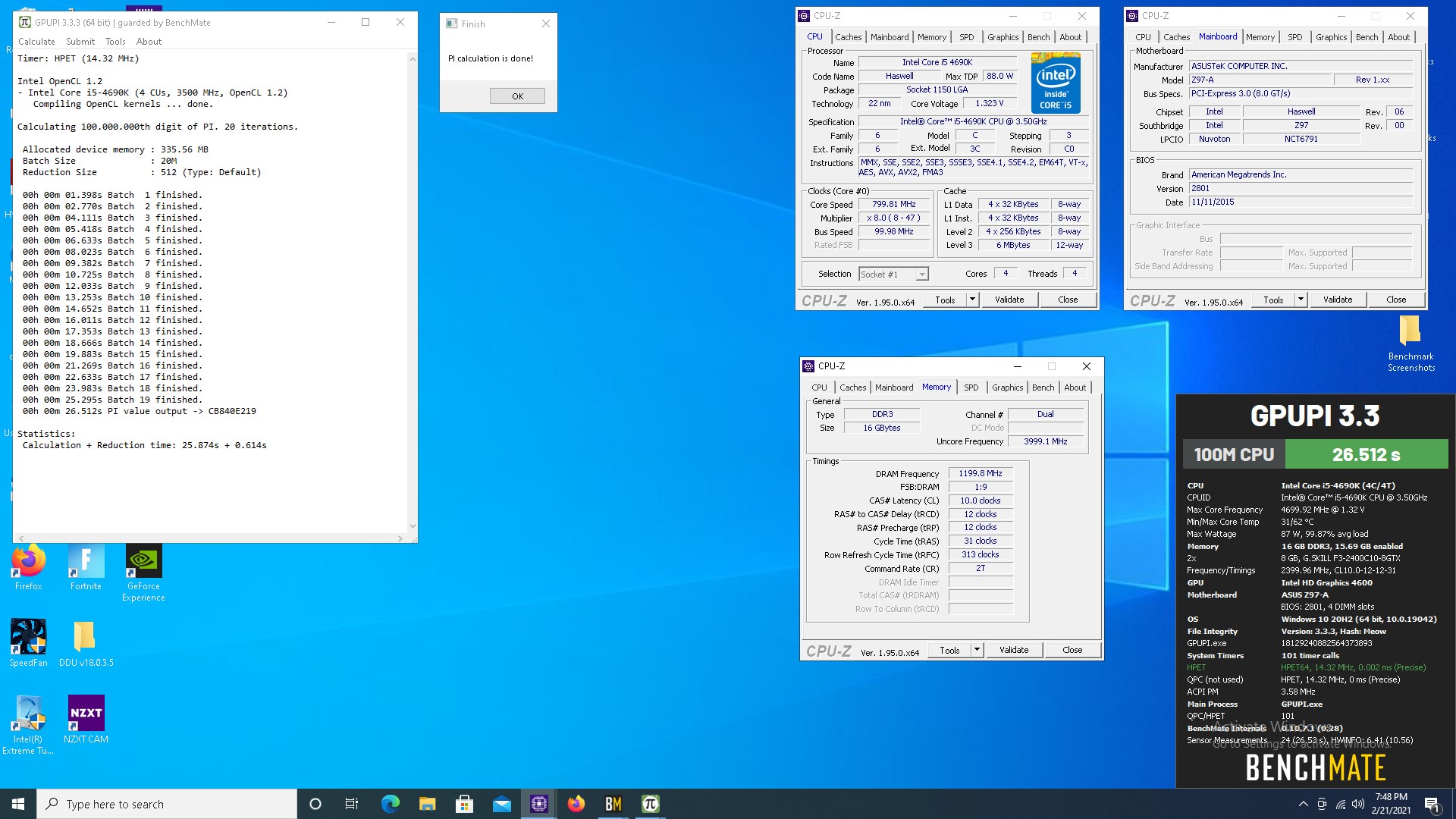Click the taskbar clock showing 7:48 PM
1456x819 pixels.
point(1391,804)
